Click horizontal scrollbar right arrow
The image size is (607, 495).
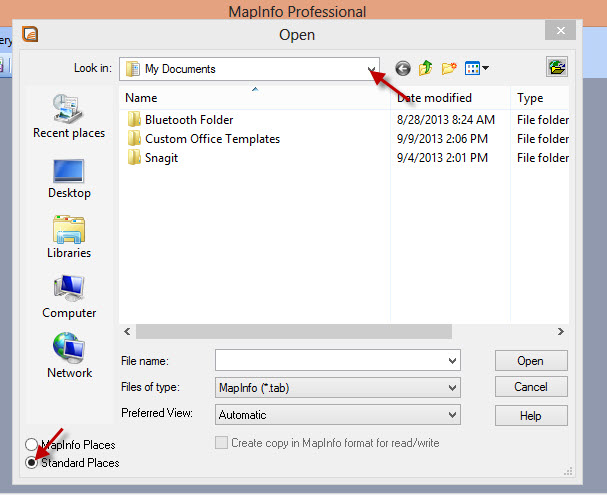pos(561,332)
